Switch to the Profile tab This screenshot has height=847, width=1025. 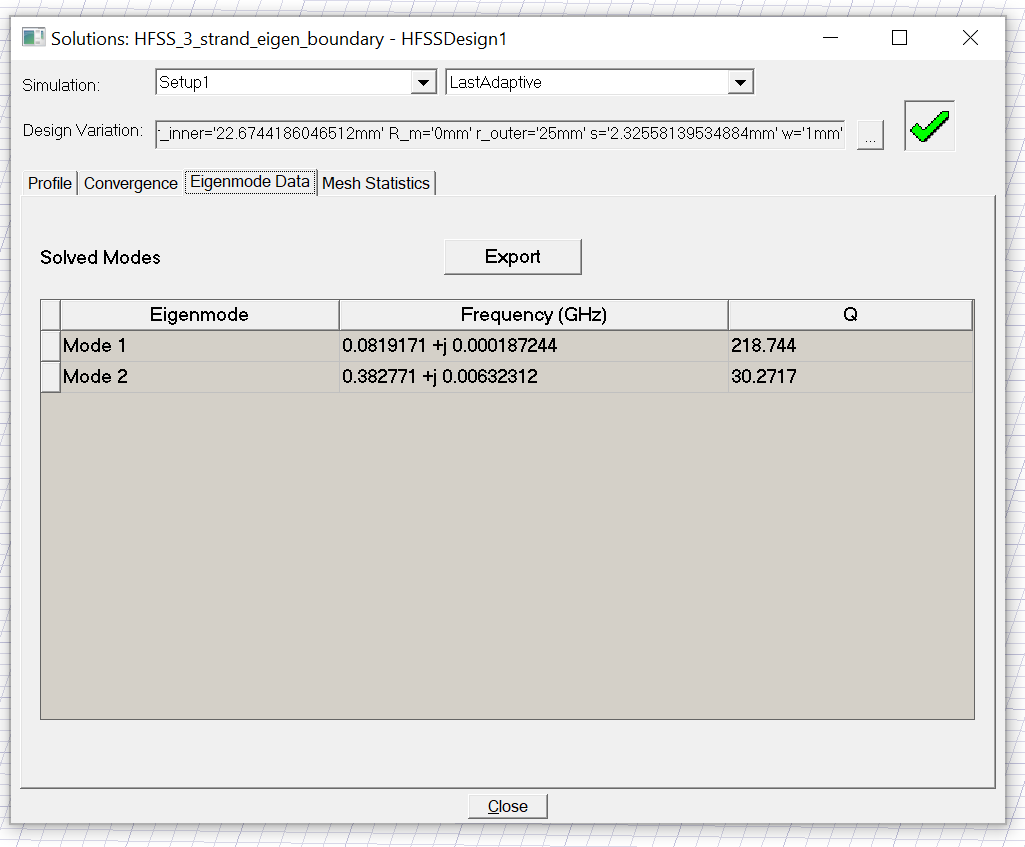pos(50,183)
